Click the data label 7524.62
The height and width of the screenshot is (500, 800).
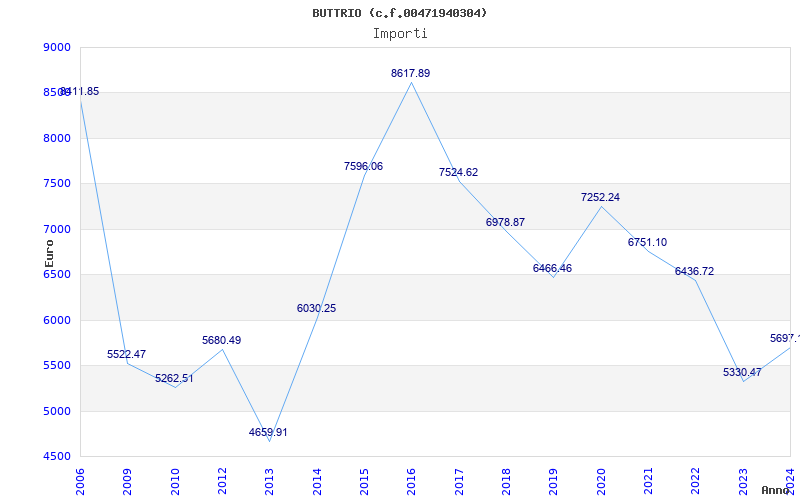point(458,172)
